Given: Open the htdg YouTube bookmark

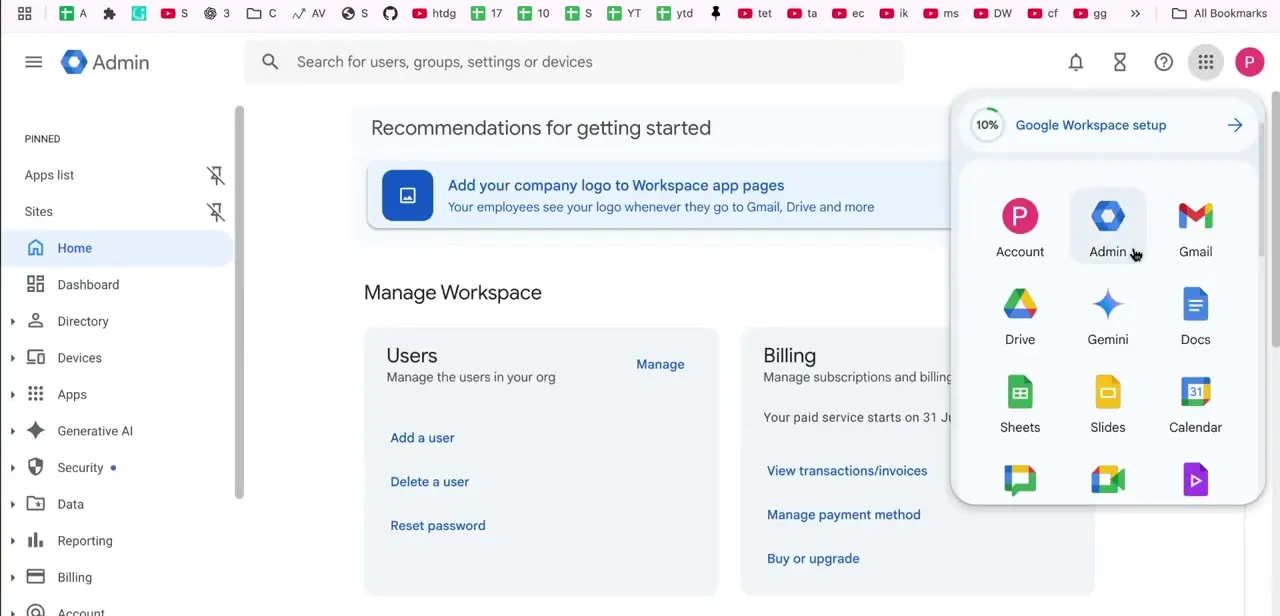Looking at the screenshot, I should pos(433,13).
